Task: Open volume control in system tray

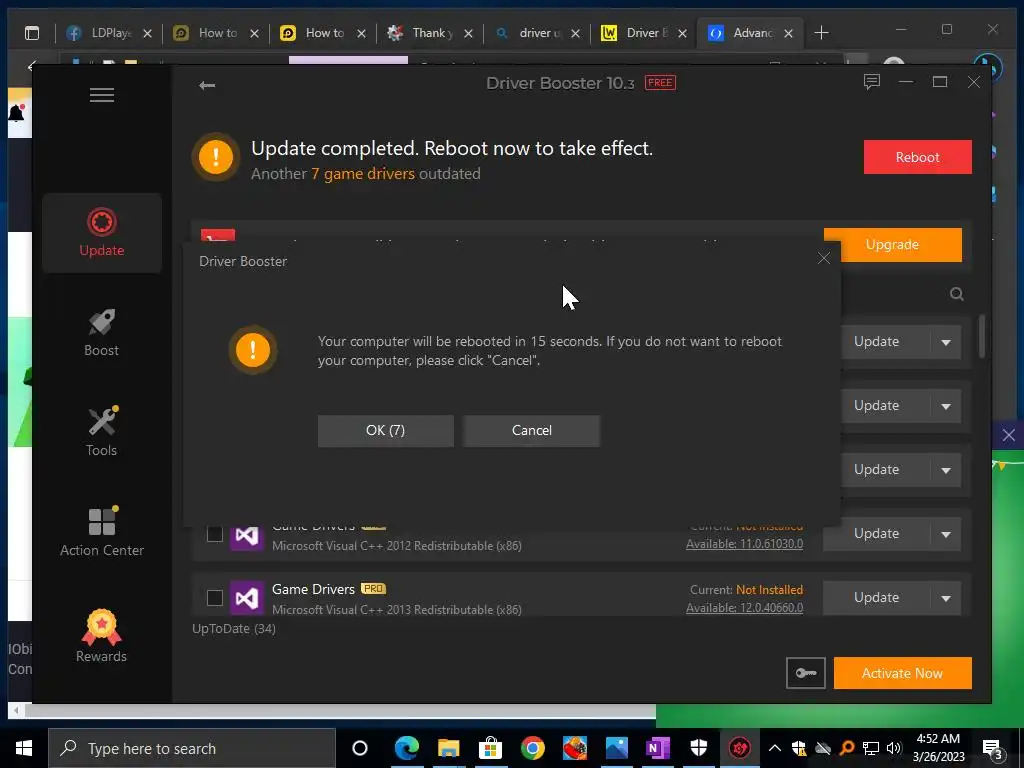Action: [x=894, y=748]
